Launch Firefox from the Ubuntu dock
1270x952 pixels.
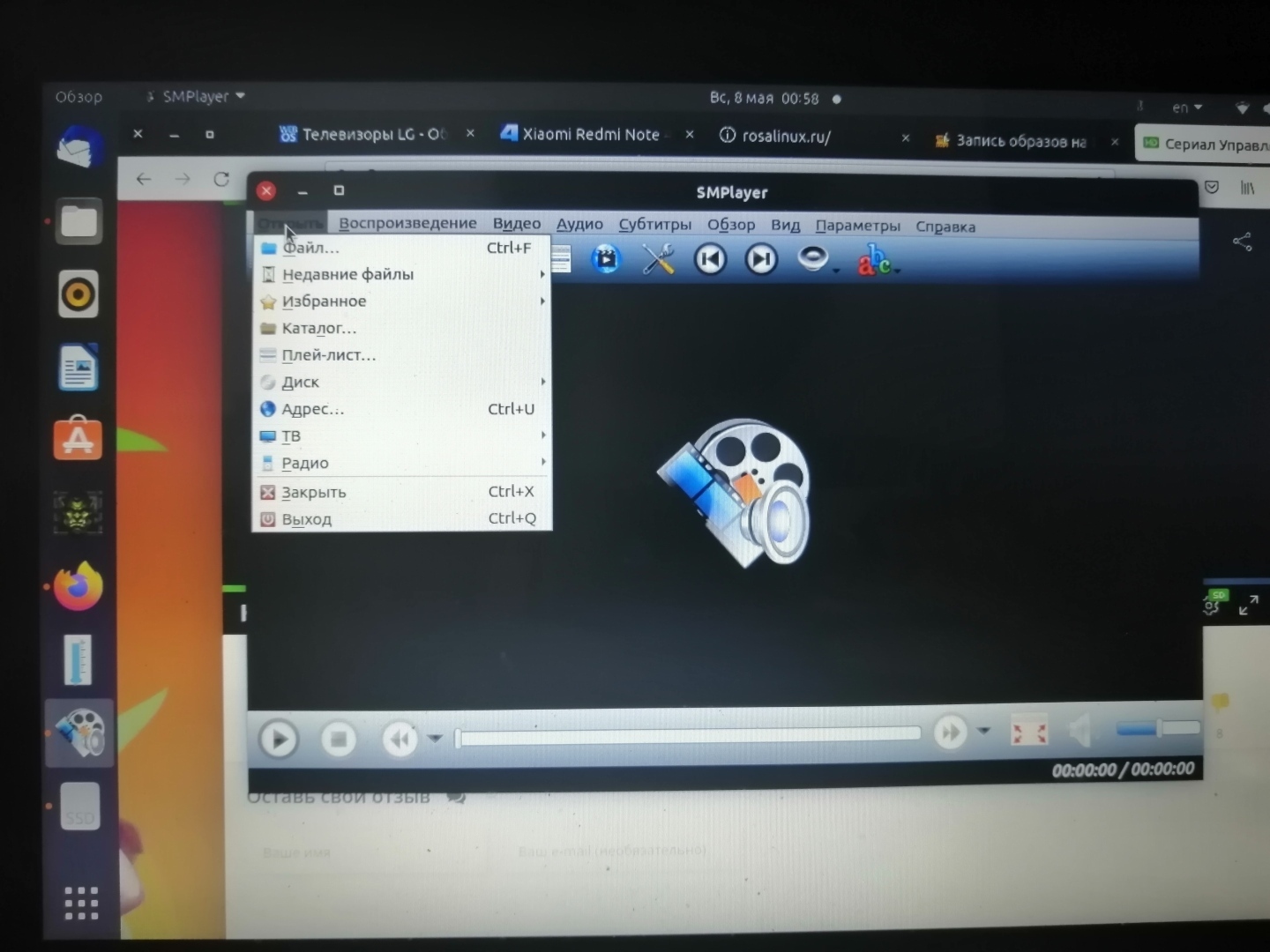[x=78, y=587]
